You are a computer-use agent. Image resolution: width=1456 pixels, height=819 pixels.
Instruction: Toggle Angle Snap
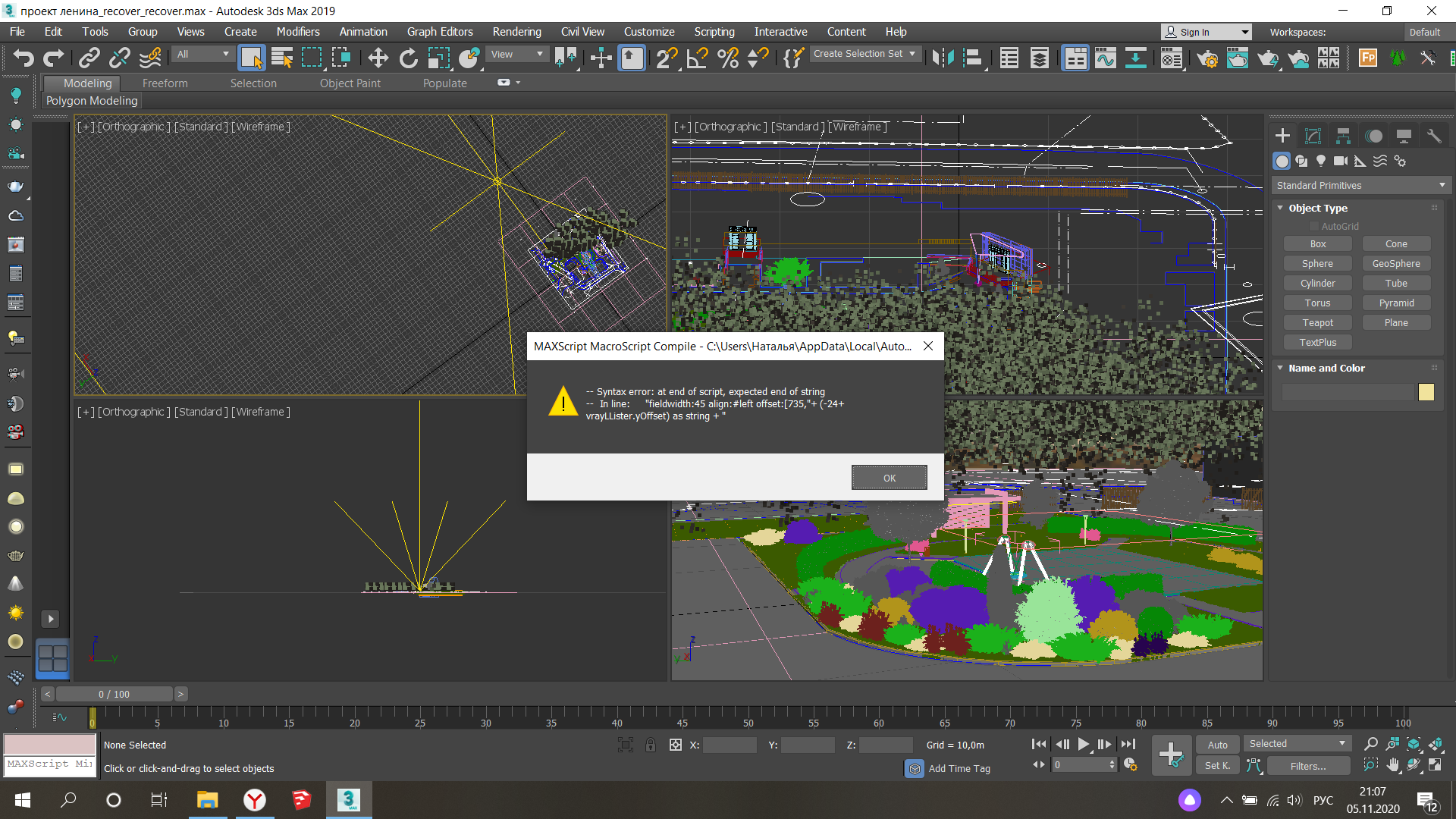click(x=697, y=58)
